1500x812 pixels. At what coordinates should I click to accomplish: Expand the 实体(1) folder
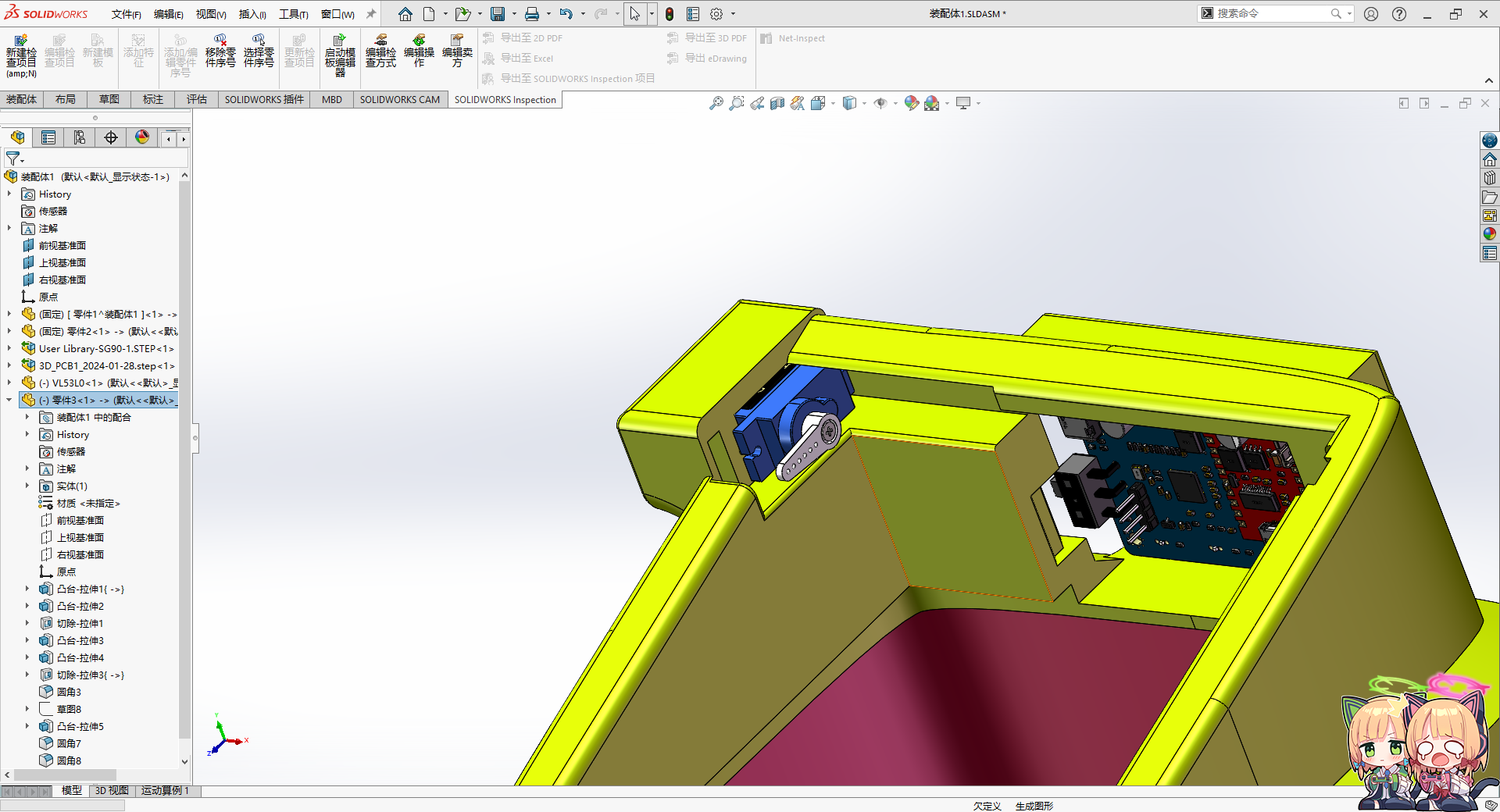coord(27,486)
